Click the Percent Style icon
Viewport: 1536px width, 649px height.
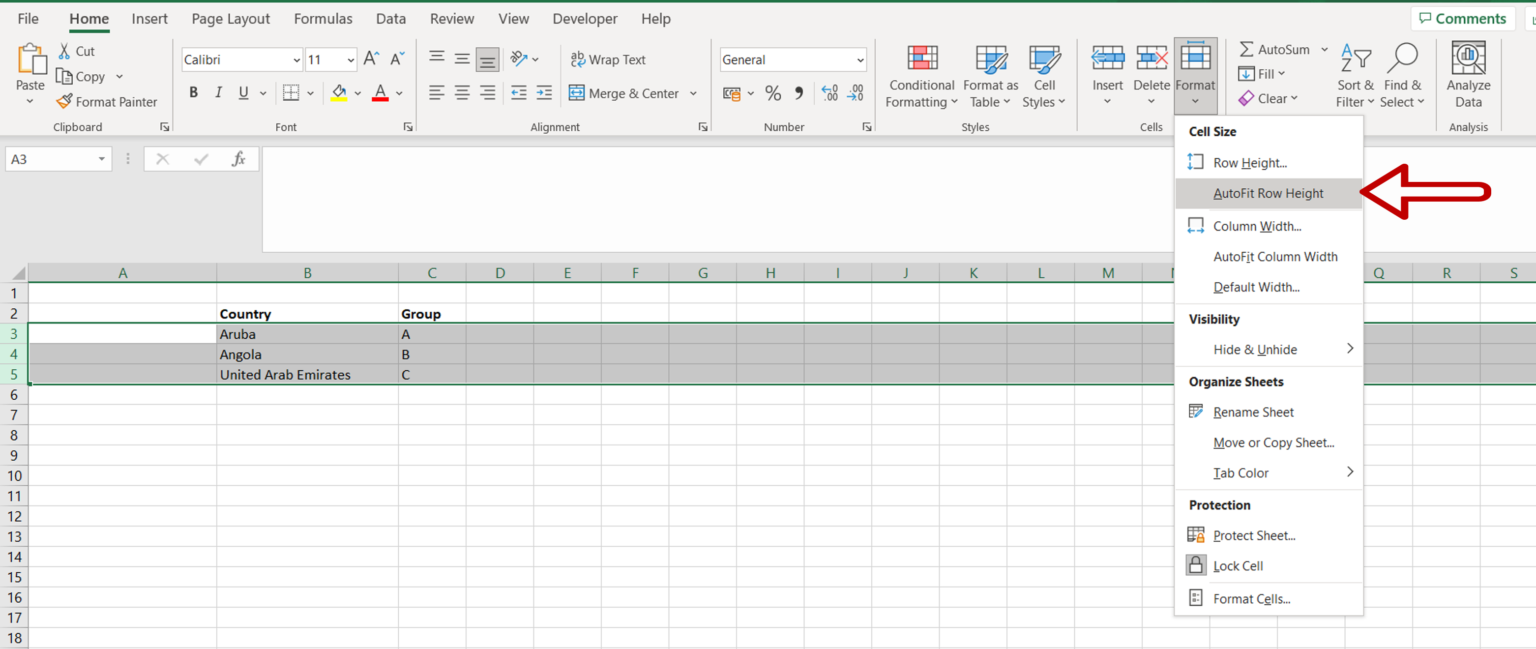[772, 92]
